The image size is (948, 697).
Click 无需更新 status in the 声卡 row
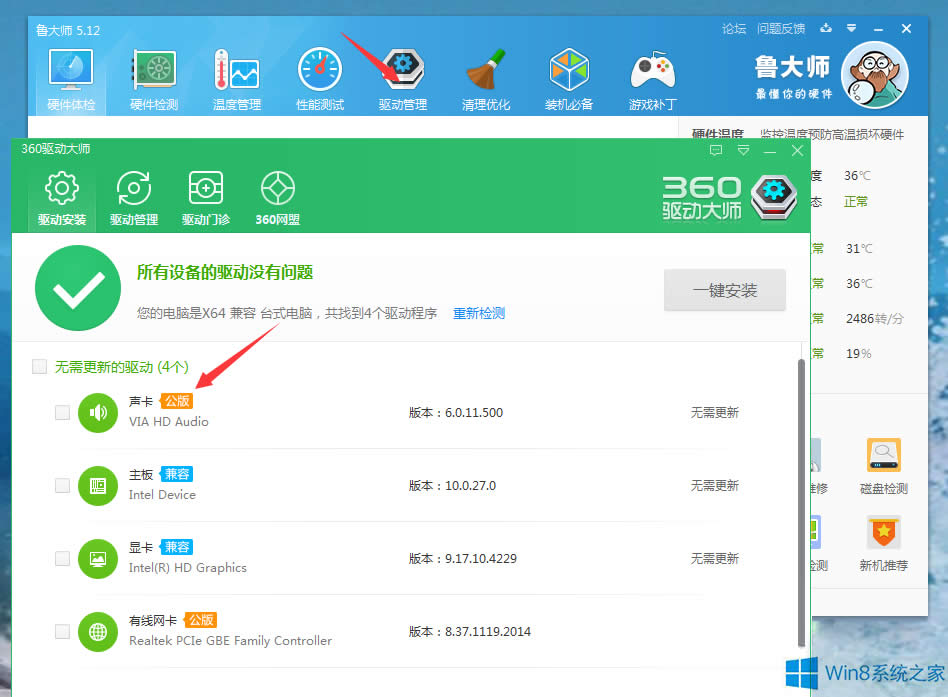click(x=715, y=412)
